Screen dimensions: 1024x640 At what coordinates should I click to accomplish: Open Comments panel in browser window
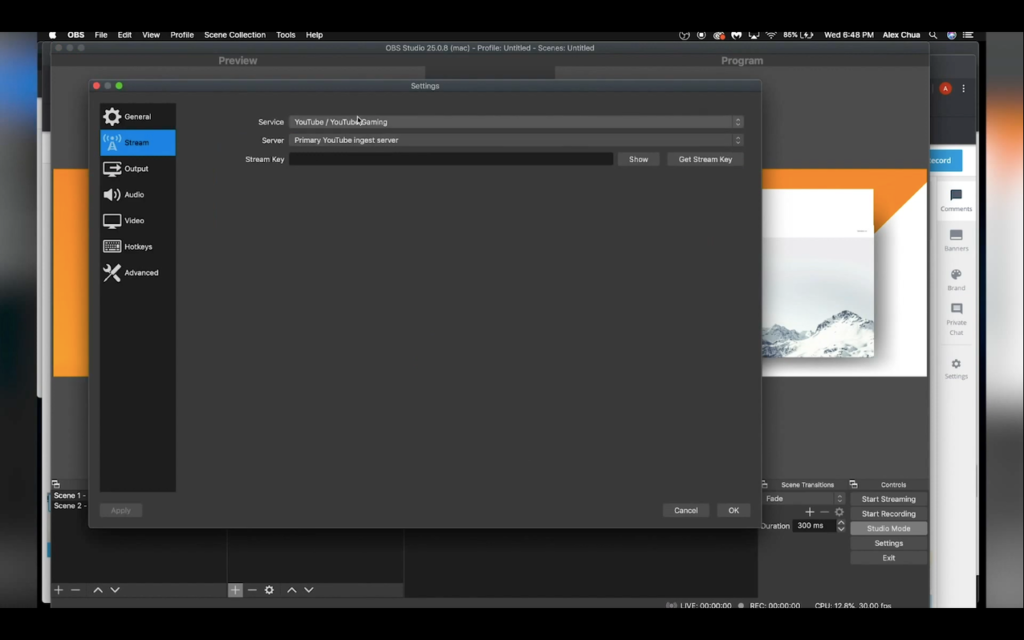[x=956, y=200]
